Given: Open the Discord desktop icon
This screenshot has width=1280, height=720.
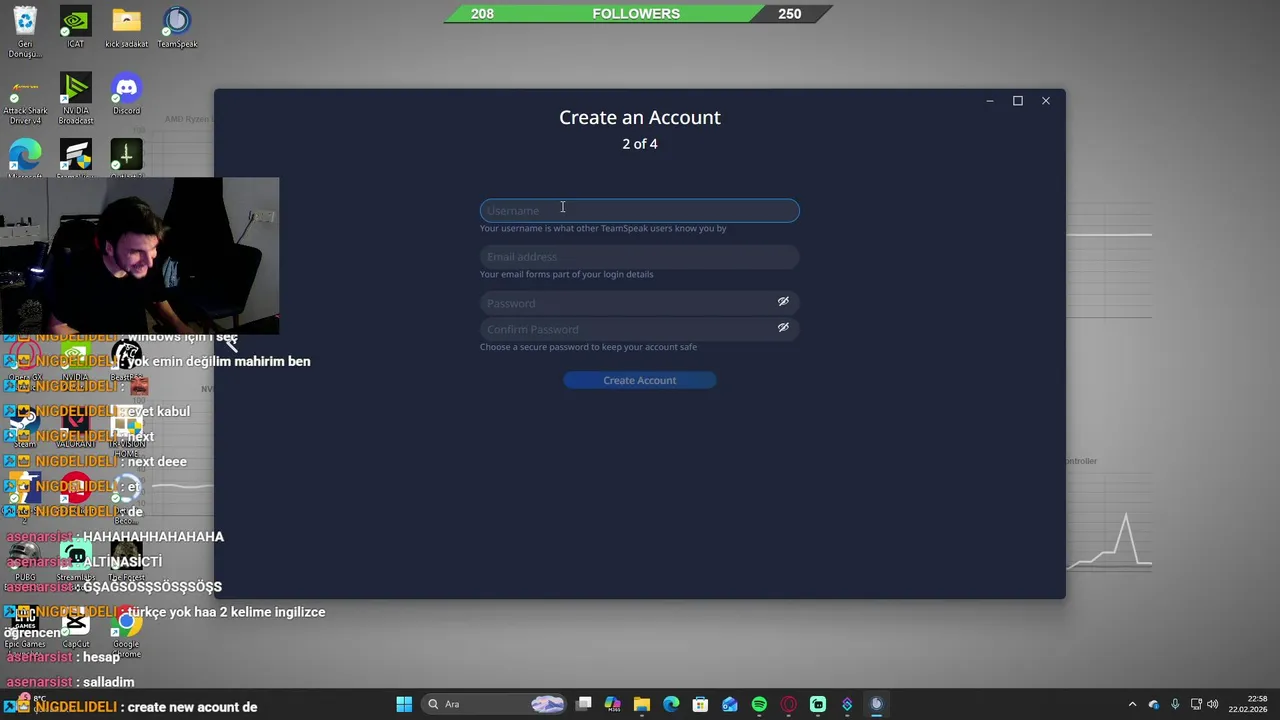Looking at the screenshot, I should (126, 94).
